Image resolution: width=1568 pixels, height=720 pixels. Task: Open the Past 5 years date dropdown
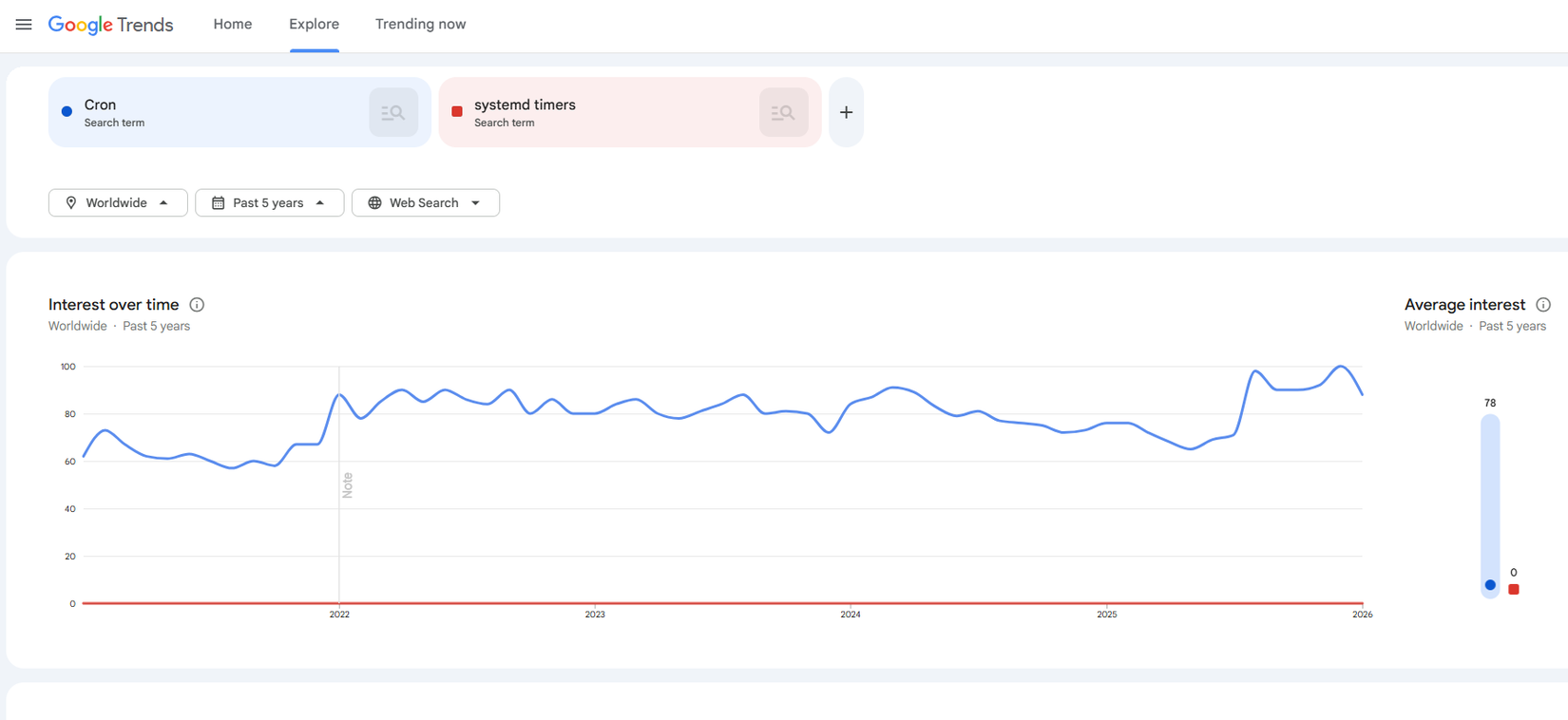[x=269, y=202]
